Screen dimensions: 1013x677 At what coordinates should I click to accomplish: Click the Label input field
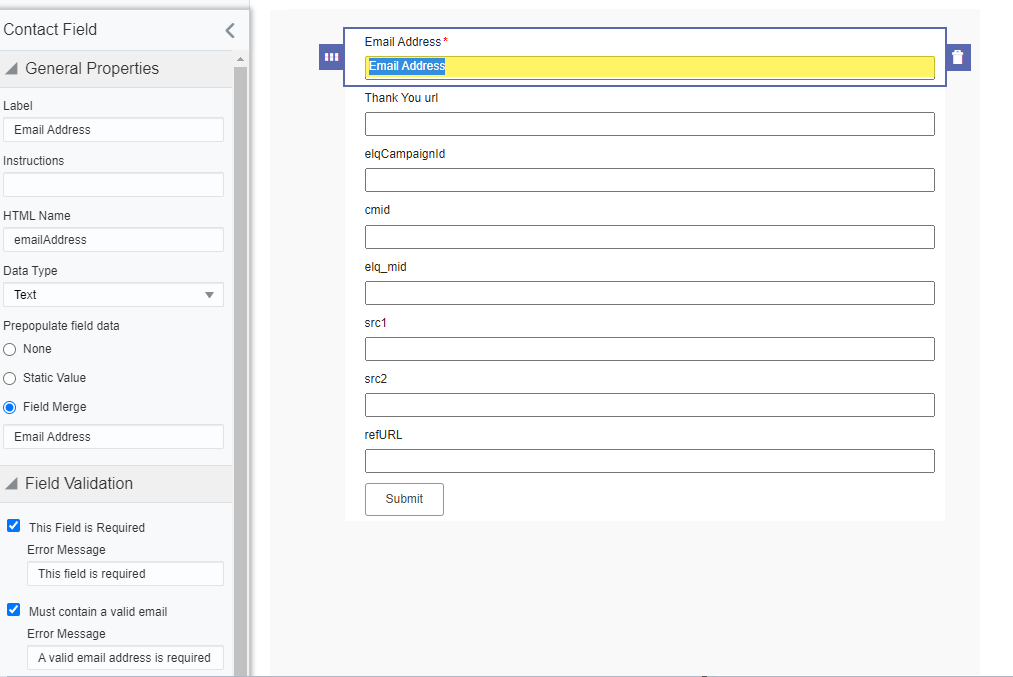point(113,130)
